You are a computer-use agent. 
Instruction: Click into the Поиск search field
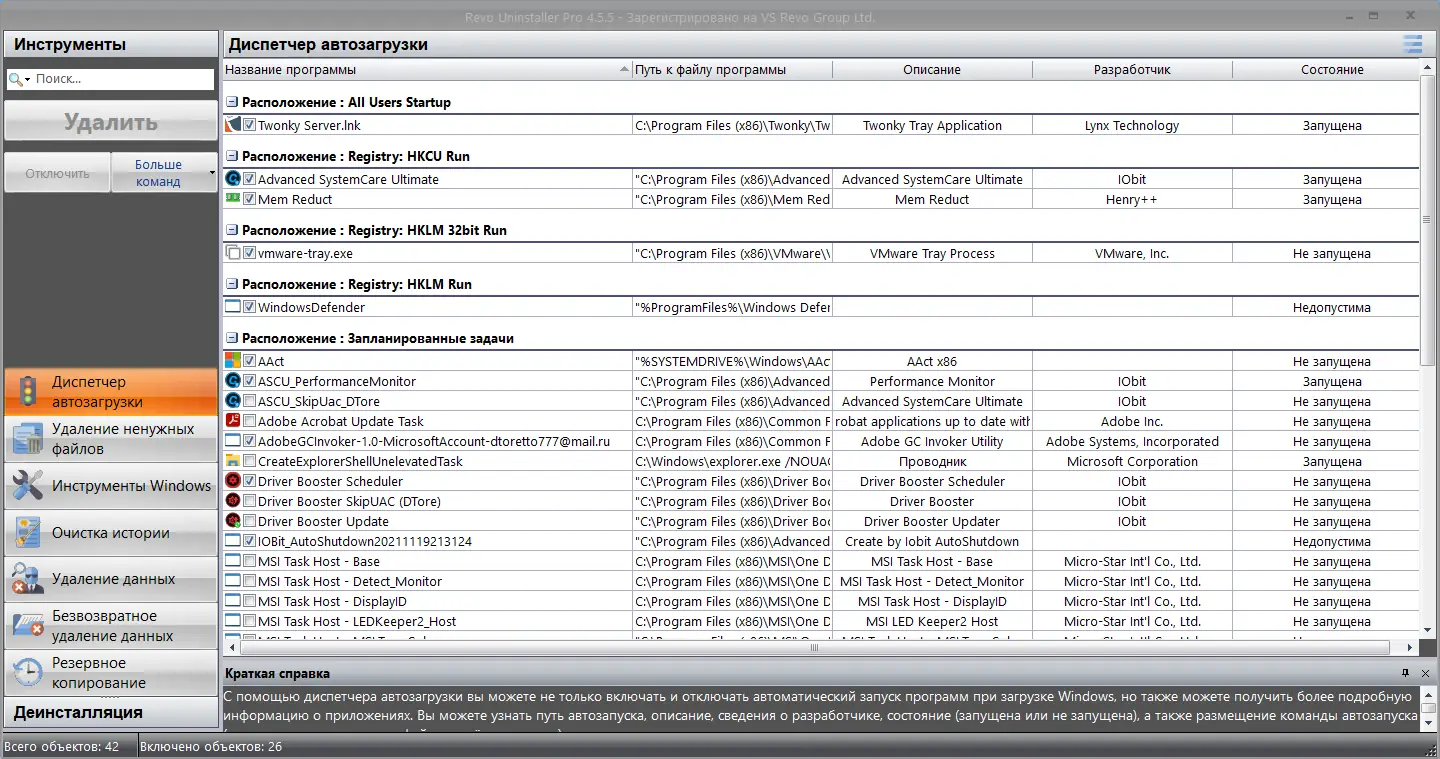122,79
